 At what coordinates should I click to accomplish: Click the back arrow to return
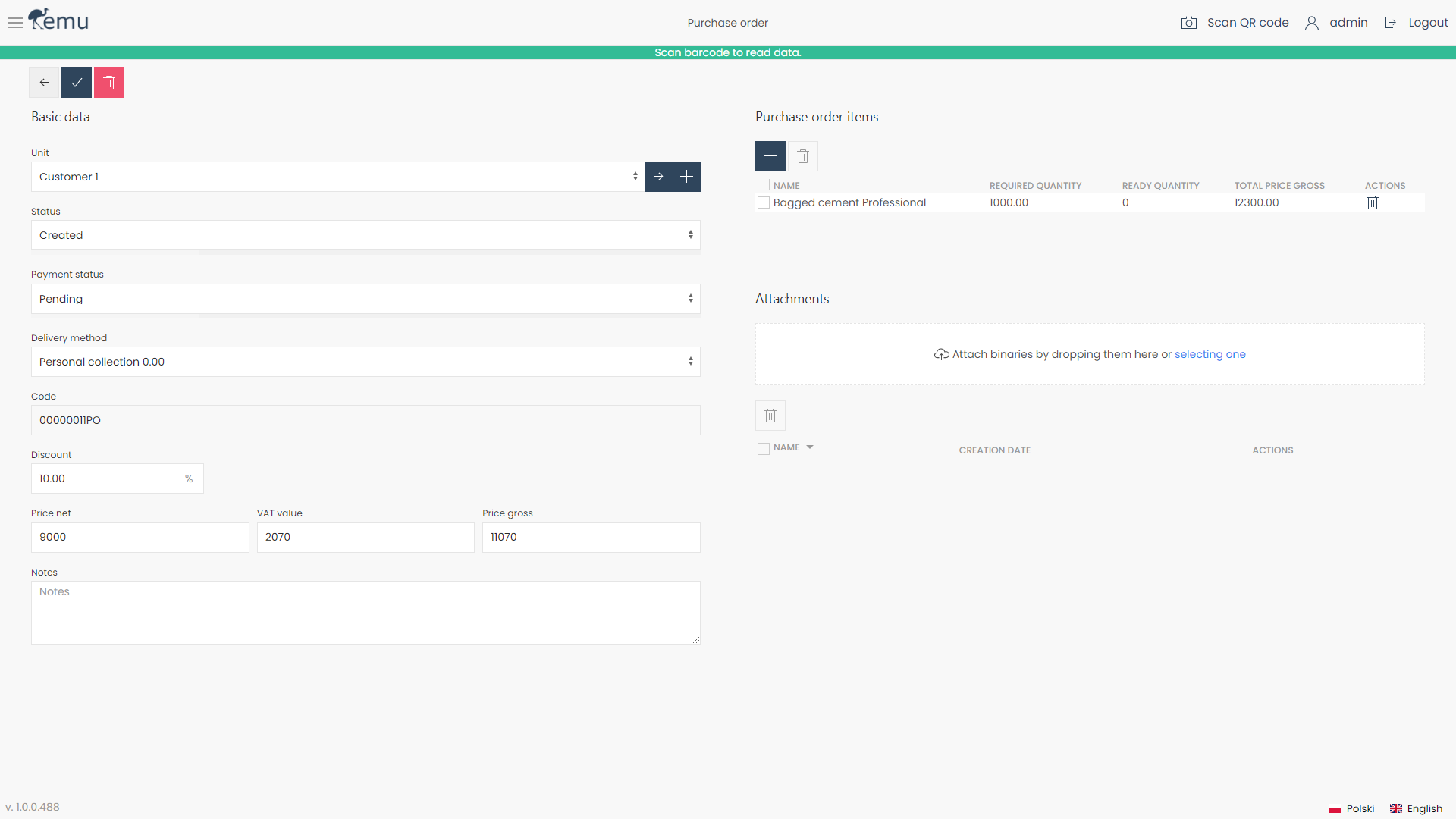pyautogui.click(x=43, y=82)
